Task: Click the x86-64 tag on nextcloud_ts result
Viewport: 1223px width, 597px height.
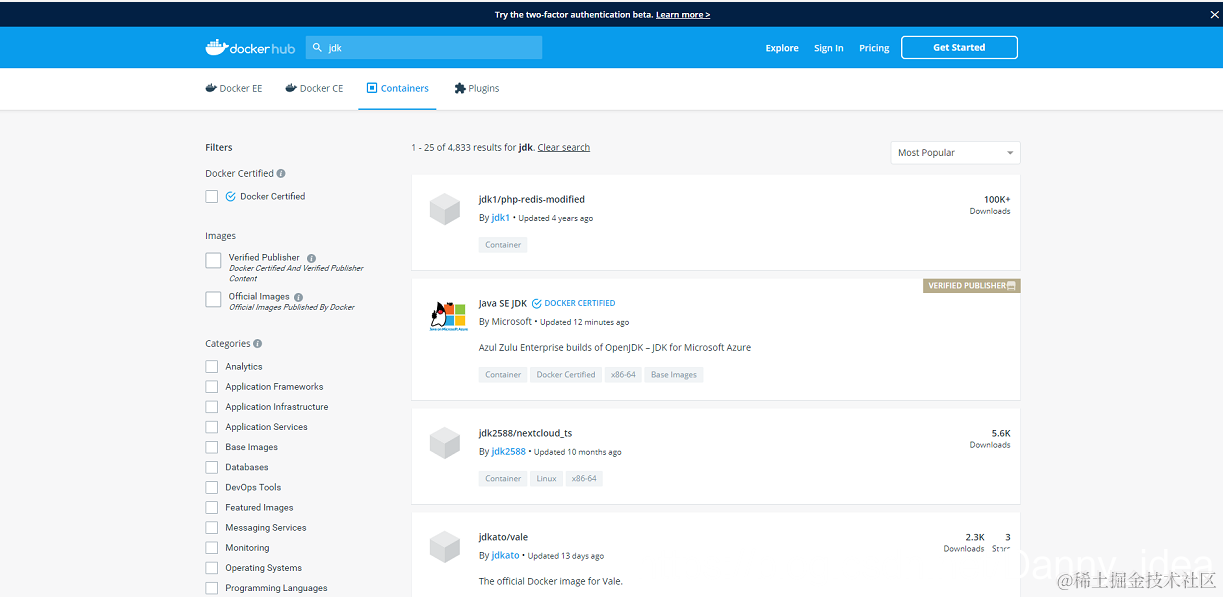Action: [x=584, y=479]
